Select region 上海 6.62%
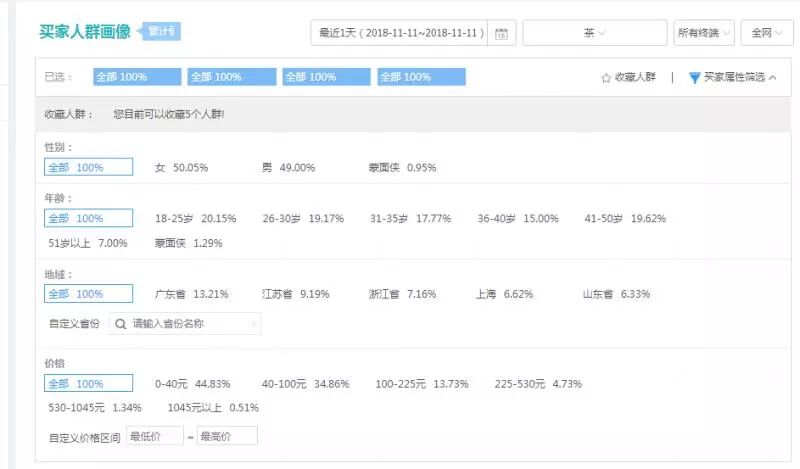 505,294
